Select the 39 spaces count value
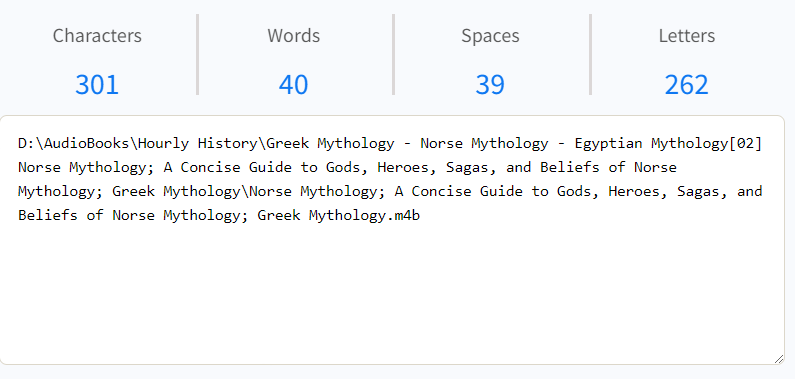Screen dimensions: 795x379 [490, 84]
